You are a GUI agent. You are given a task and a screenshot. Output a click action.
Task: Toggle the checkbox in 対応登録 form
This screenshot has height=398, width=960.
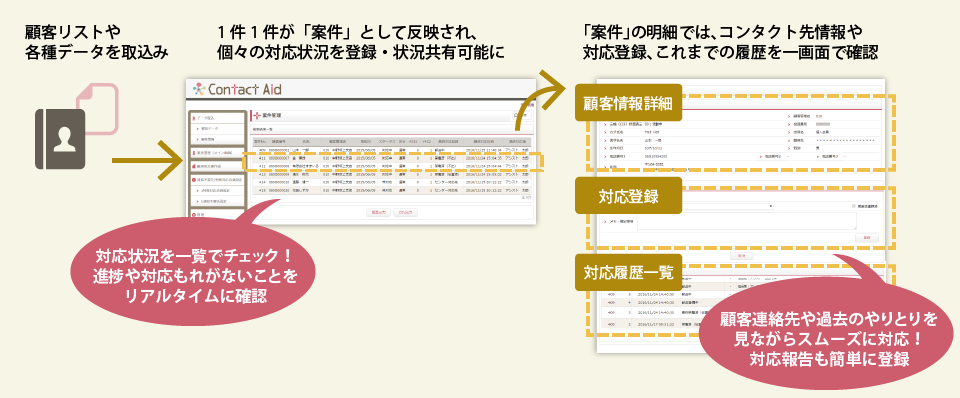coord(854,206)
